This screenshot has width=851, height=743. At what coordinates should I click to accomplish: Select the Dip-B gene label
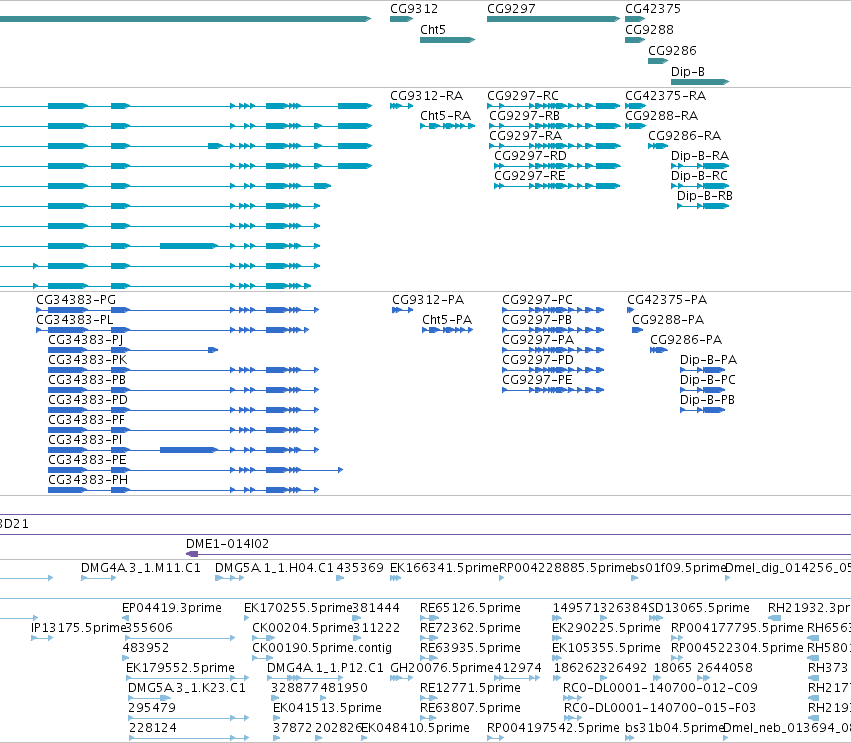click(688, 72)
